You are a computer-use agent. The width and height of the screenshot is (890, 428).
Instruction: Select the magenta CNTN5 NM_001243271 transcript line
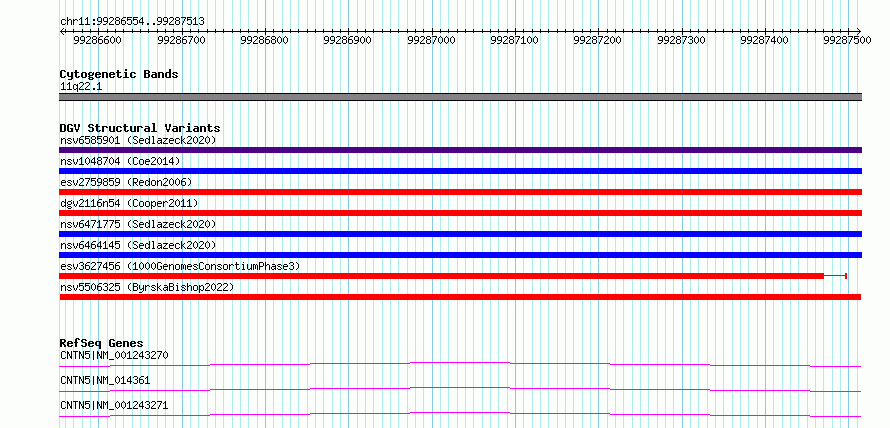[460, 414]
